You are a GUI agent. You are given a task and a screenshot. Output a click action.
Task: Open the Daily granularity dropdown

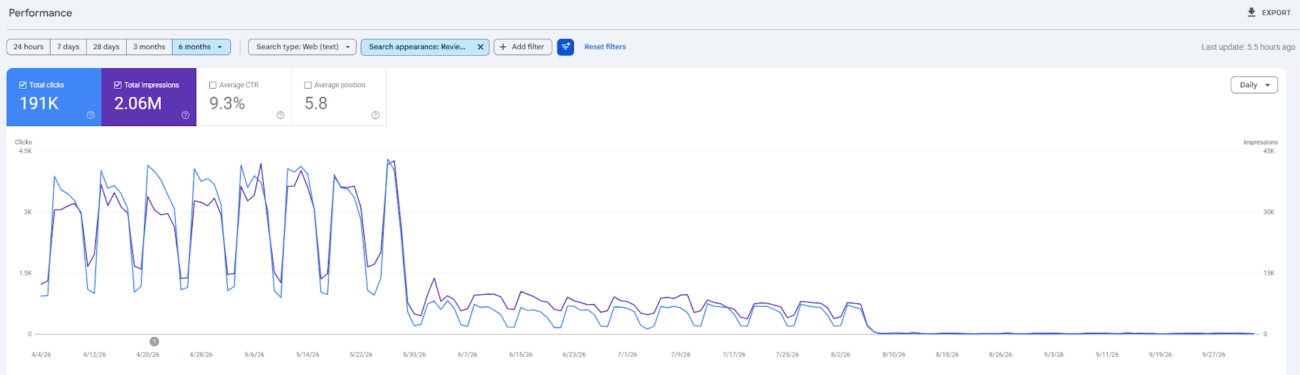click(1254, 85)
